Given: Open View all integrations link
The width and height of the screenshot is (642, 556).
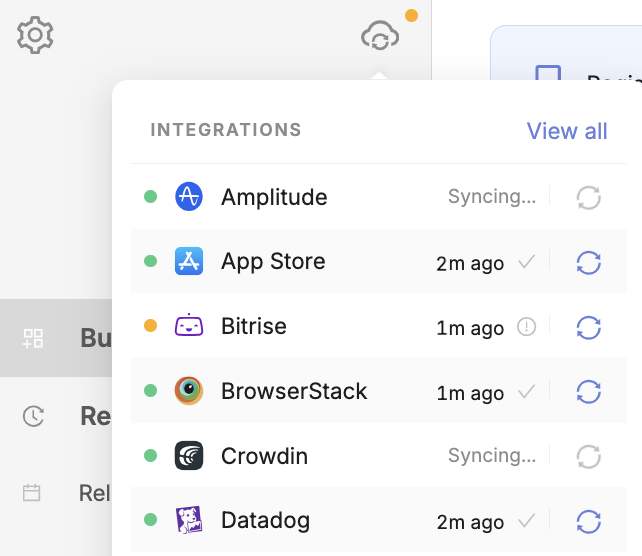Looking at the screenshot, I should pos(567,131).
